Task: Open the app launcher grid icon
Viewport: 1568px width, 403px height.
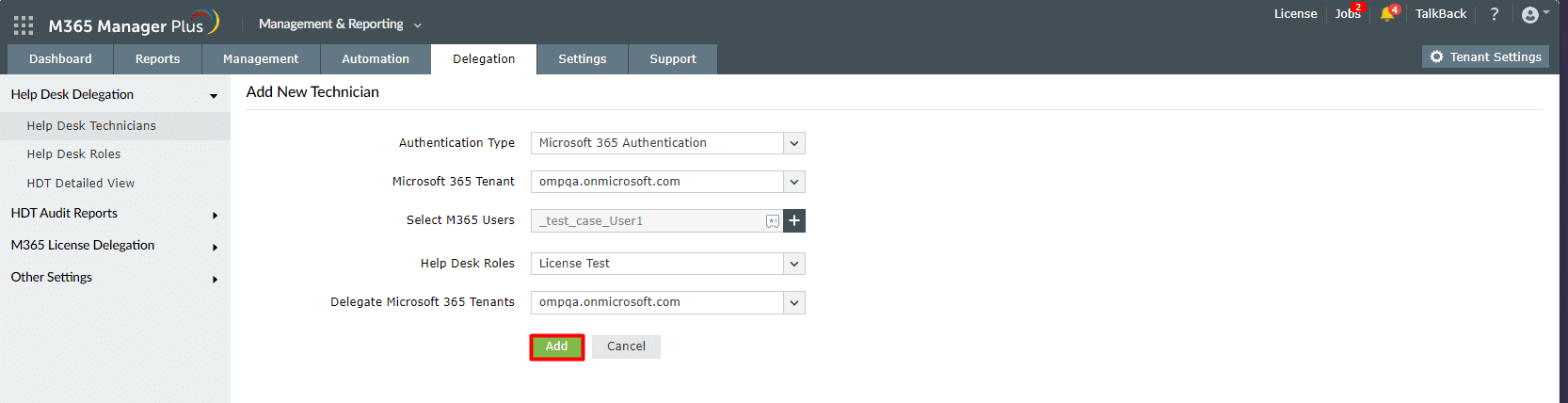Action: pyautogui.click(x=24, y=25)
